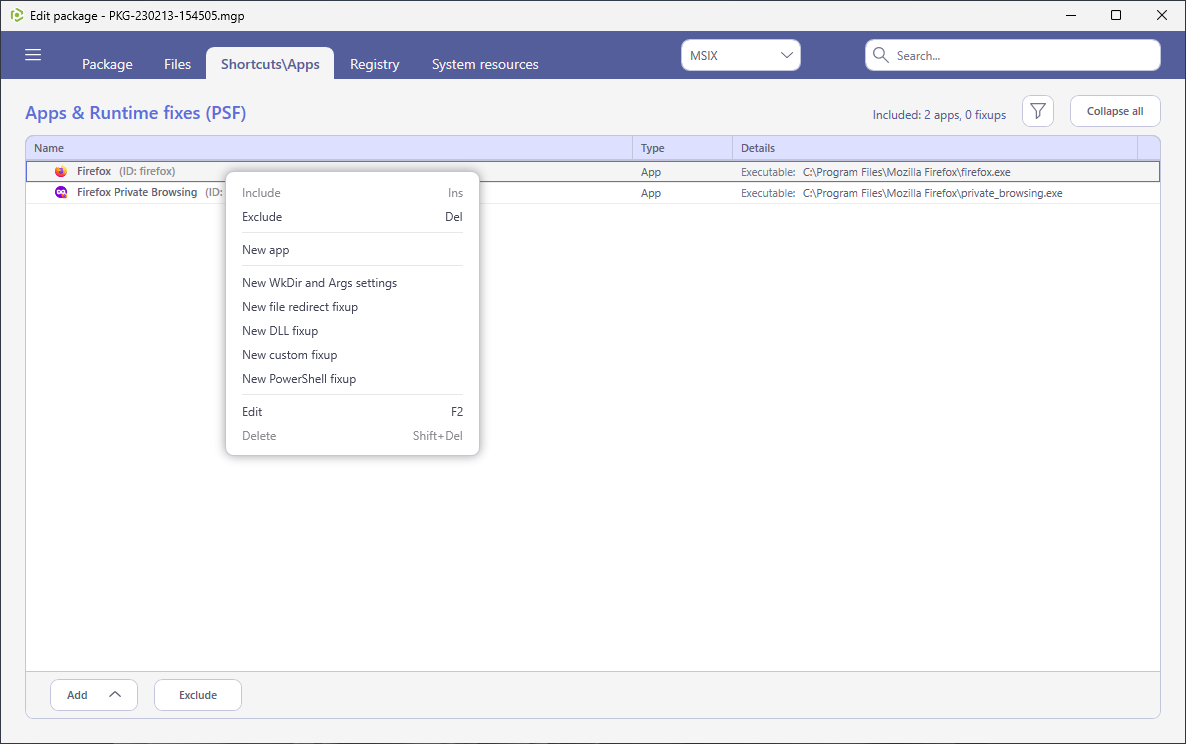1186x744 pixels.
Task: Select the Firefox (ID: firefox) row
Action: 593,172
